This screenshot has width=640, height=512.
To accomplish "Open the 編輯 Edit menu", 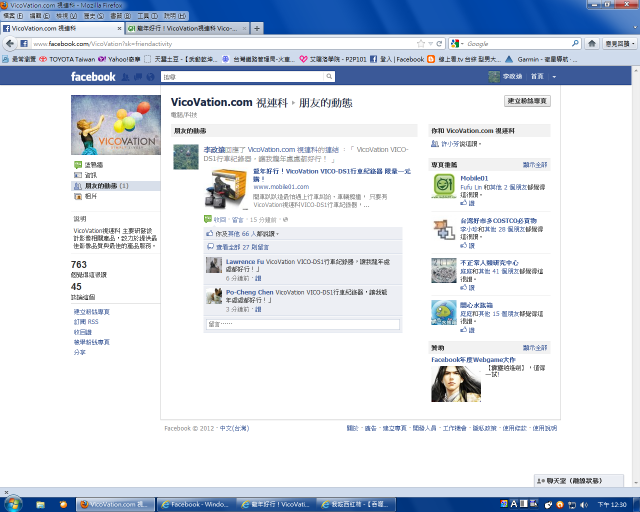I will pos(40,16).
